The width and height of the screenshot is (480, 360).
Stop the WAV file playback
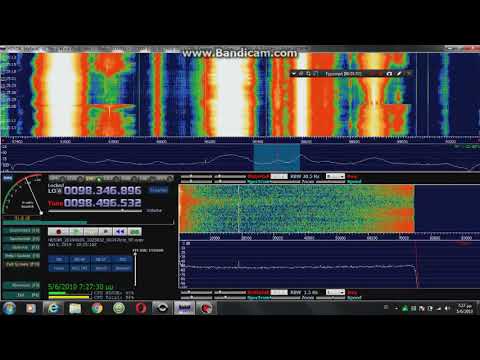[106, 231]
